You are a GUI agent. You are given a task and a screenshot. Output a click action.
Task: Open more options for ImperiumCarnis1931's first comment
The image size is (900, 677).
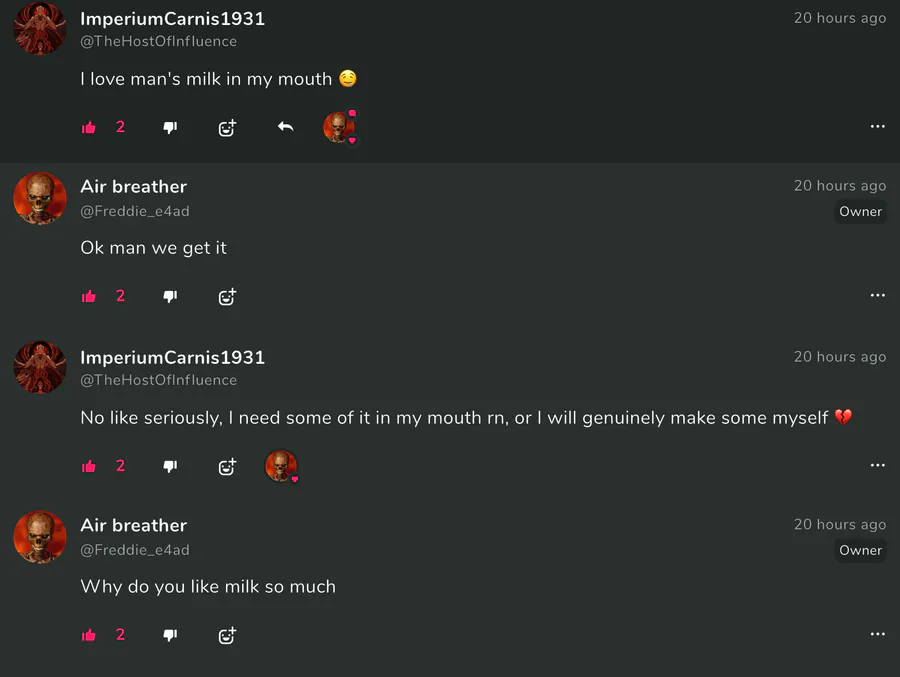[x=877, y=127]
